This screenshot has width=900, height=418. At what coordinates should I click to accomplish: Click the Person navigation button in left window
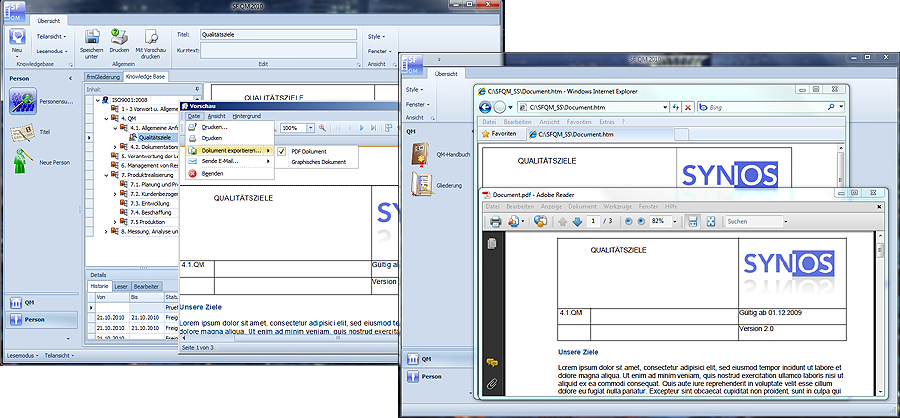click(x=41, y=319)
